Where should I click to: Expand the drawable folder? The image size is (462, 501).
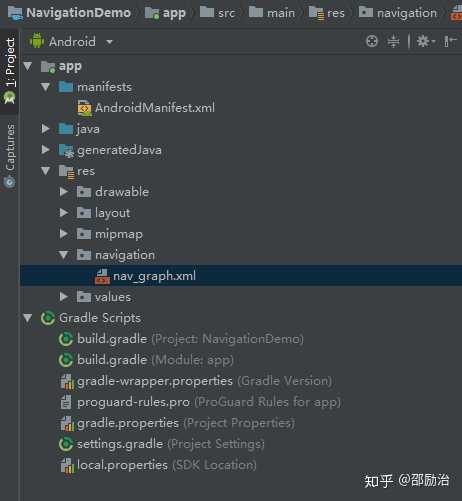(x=64, y=192)
